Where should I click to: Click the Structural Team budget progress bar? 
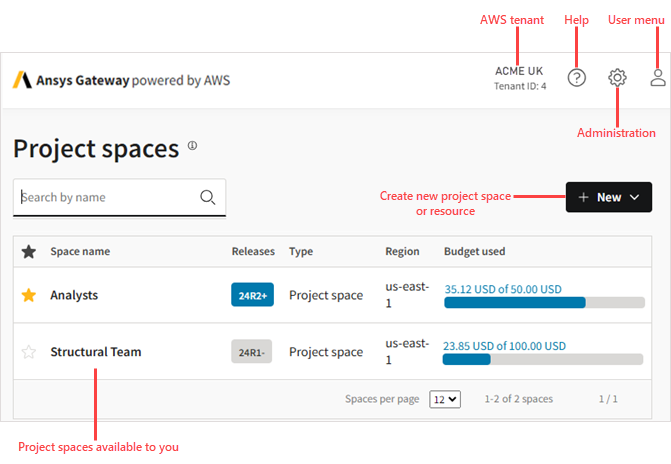click(543, 359)
